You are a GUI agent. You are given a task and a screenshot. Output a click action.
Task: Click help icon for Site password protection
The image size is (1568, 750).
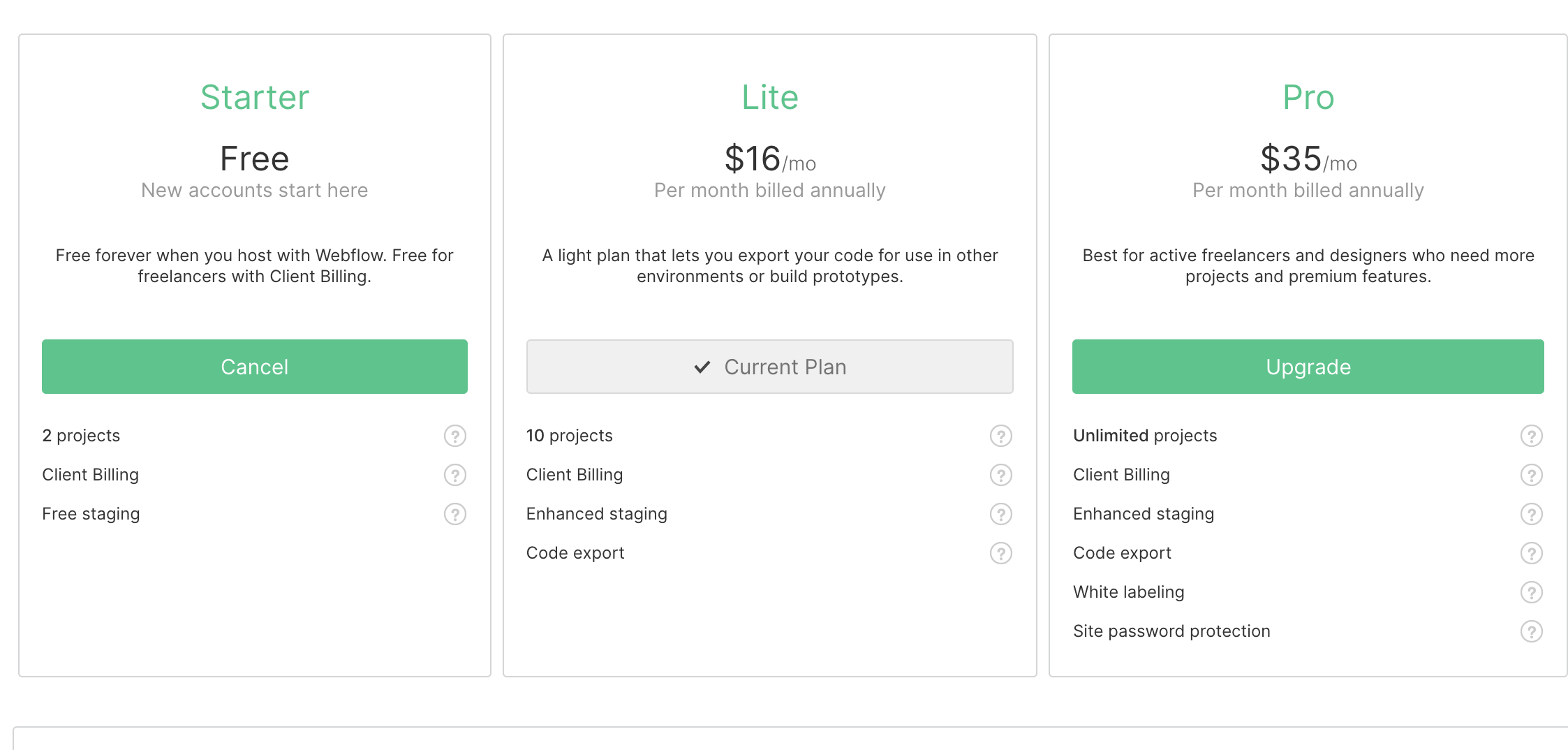pos(1532,631)
